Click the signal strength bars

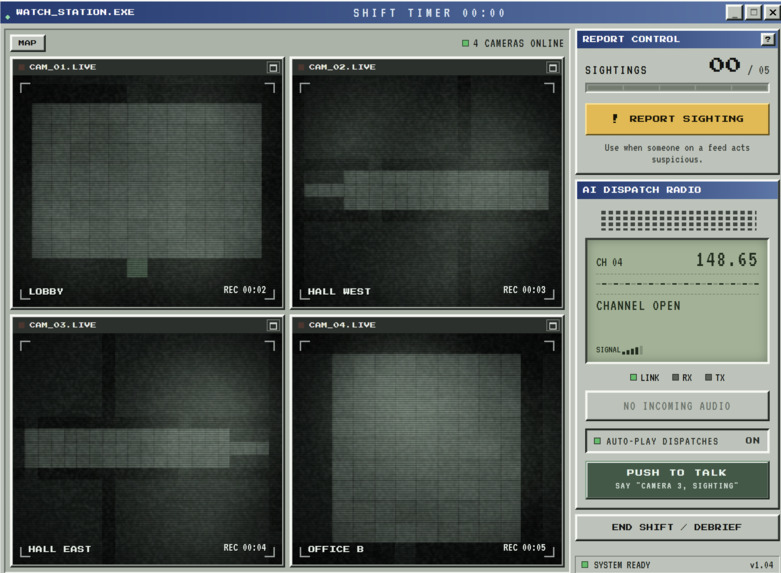[x=632, y=350]
